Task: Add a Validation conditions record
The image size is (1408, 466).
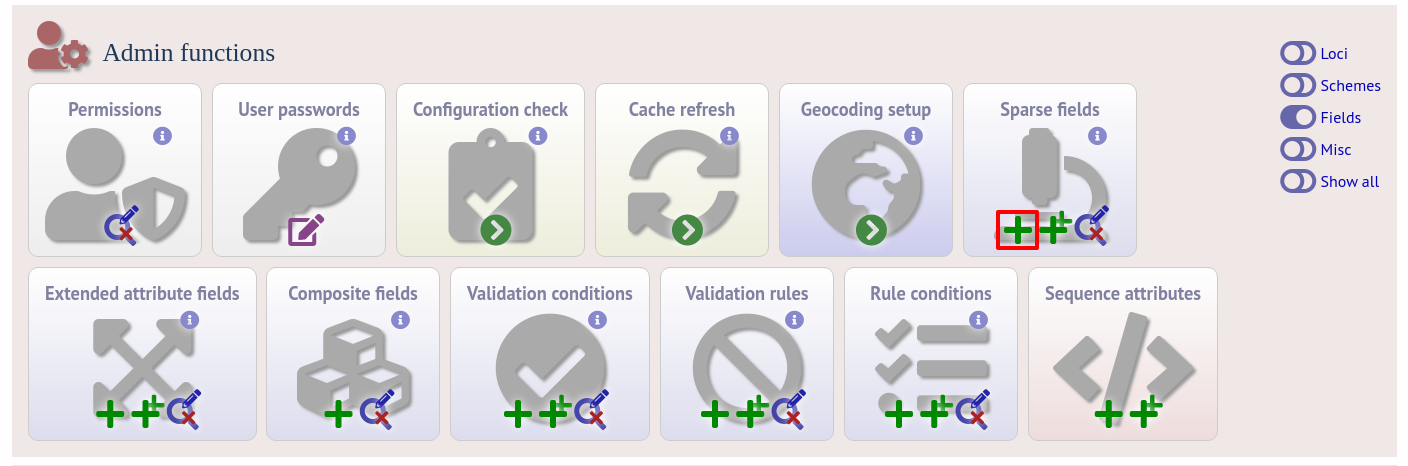Action: click(517, 412)
